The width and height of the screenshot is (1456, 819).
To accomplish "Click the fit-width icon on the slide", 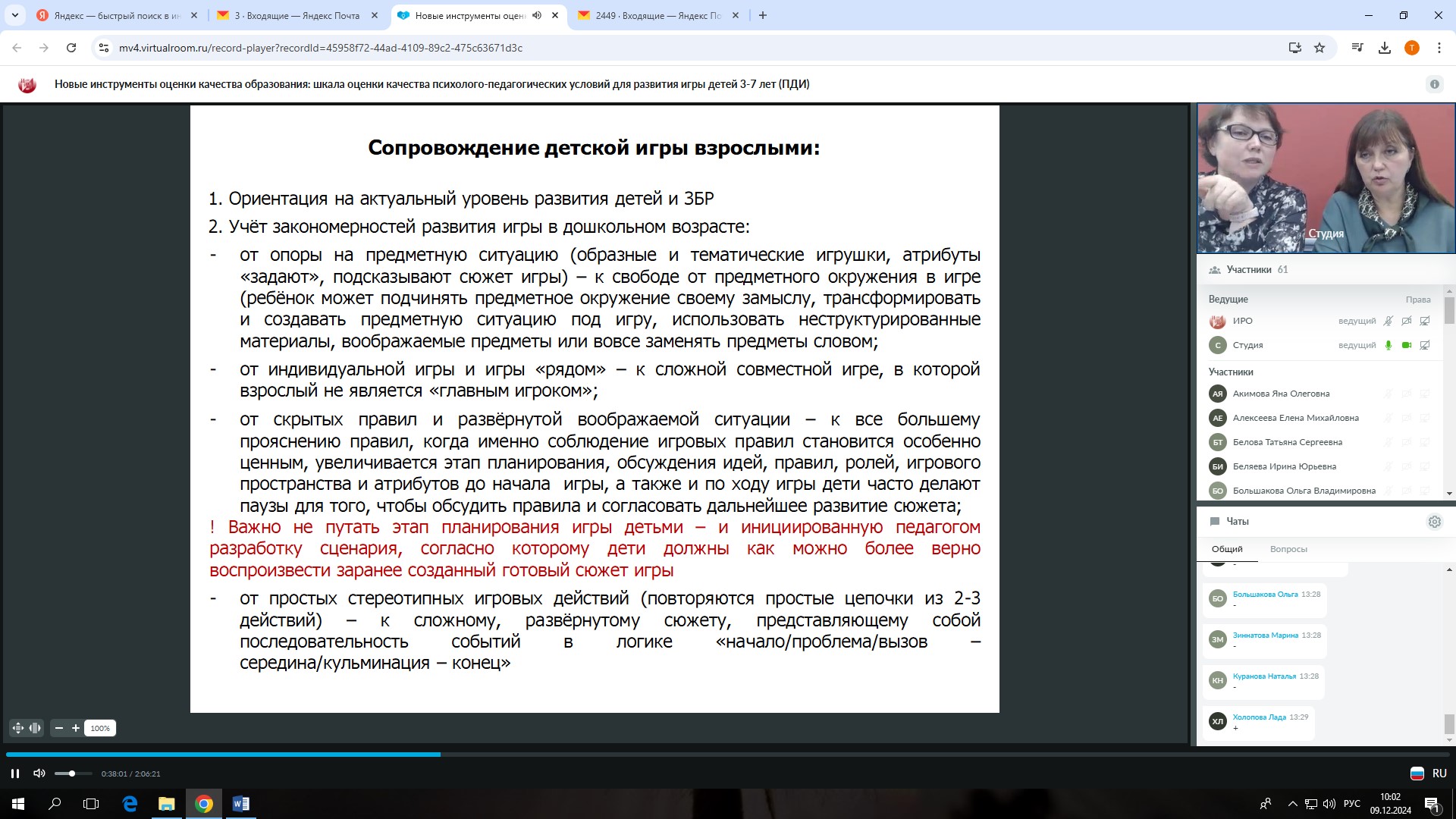I will pyautogui.click(x=35, y=728).
